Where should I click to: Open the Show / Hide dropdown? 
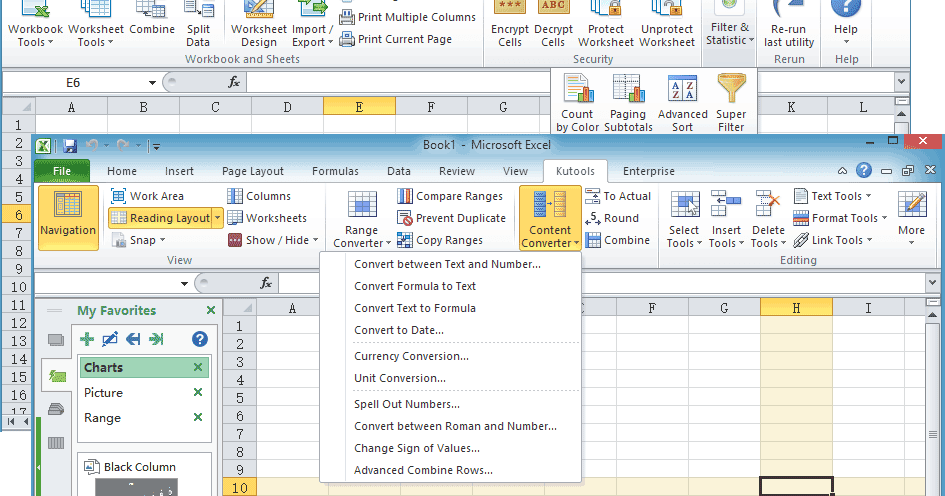(x=272, y=240)
